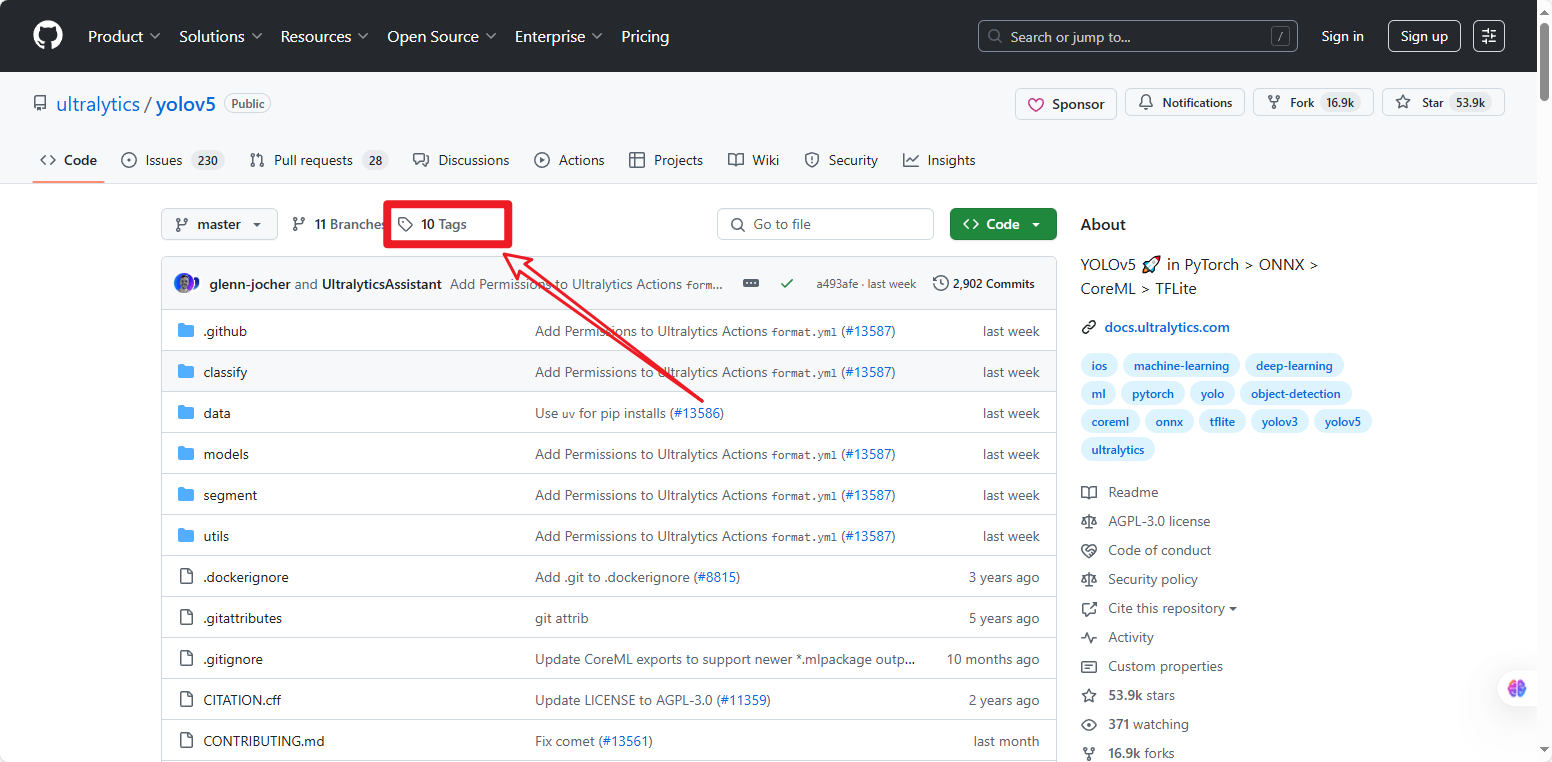
Task: Open the docs.ultralytics.com link
Action: [x=1167, y=327]
